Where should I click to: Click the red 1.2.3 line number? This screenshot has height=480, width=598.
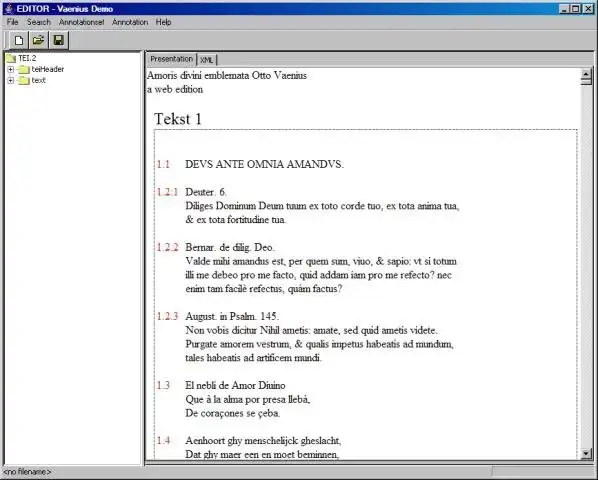pyautogui.click(x=167, y=316)
